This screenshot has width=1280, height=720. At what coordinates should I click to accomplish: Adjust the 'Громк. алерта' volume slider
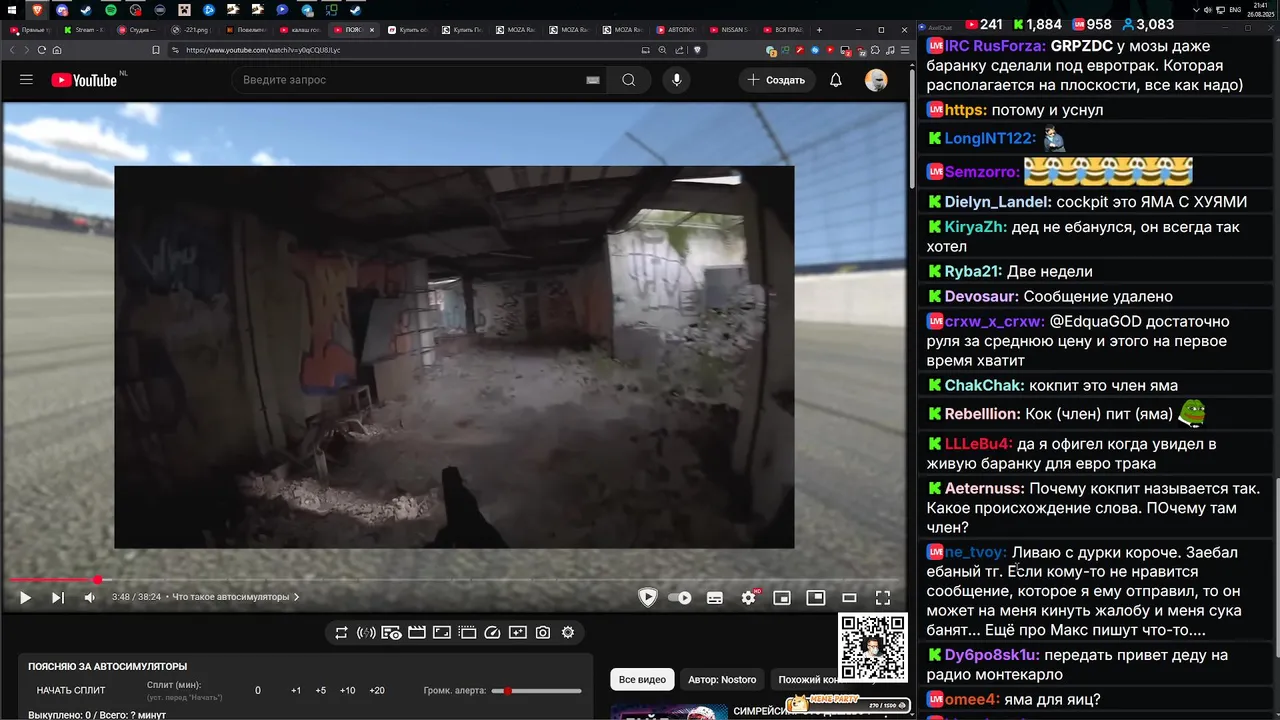tap(537, 691)
